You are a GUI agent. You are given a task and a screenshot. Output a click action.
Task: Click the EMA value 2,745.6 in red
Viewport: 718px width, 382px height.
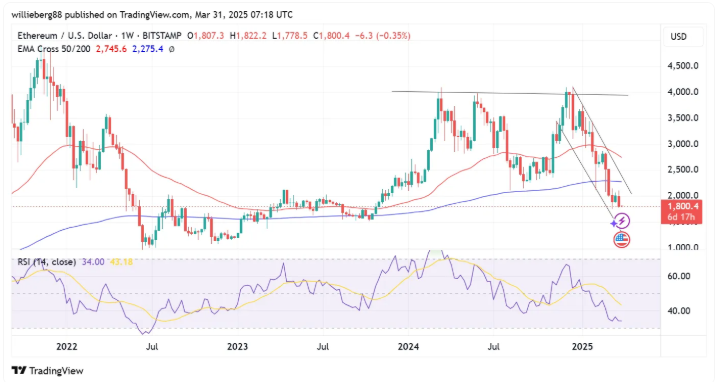pyautogui.click(x=111, y=49)
